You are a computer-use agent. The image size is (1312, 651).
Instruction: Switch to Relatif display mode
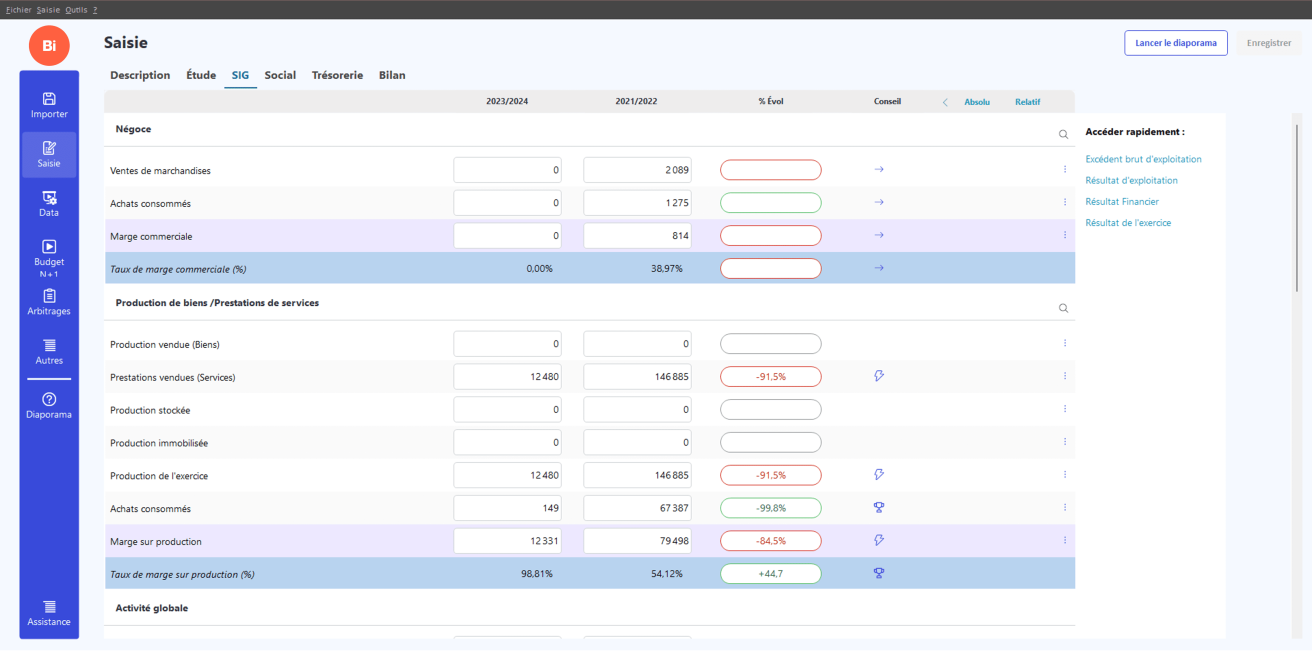point(1027,102)
